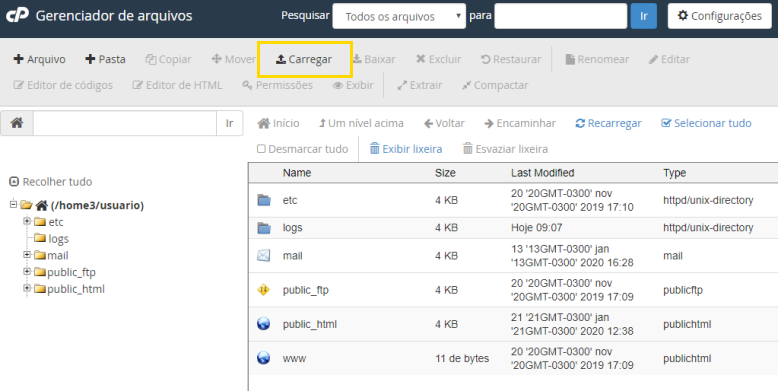Sort by Size column header
The height and width of the screenshot is (391, 778).
click(x=445, y=173)
